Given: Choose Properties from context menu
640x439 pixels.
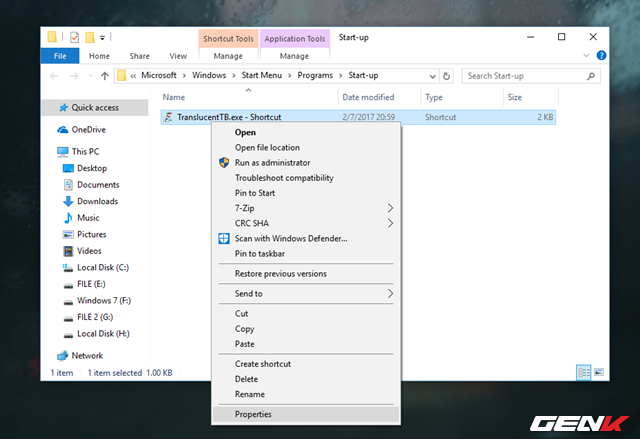Looking at the screenshot, I should pyautogui.click(x=253, y=414).
